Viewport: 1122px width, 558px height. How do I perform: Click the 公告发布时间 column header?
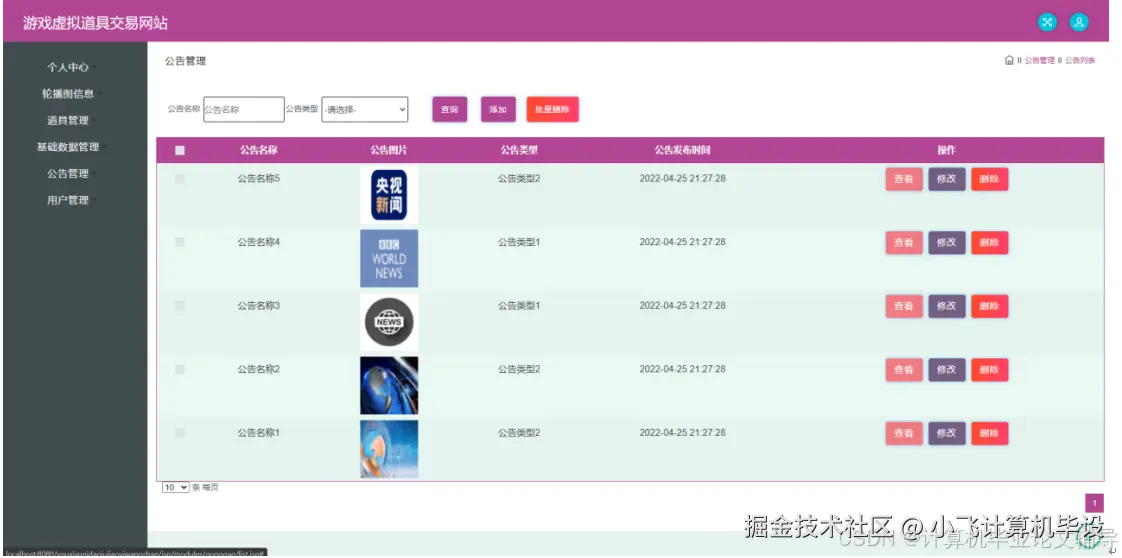coord(682,150)
